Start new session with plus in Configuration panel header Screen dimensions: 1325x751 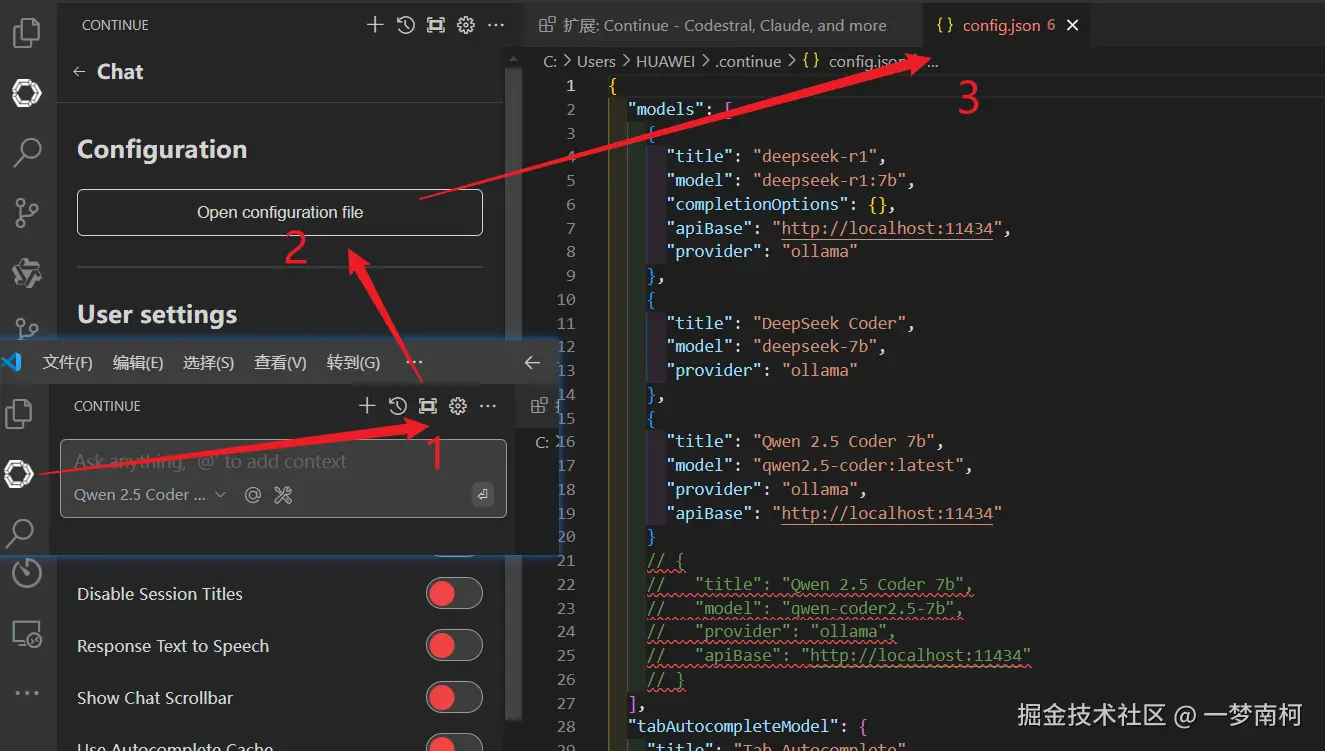point(375,25)
